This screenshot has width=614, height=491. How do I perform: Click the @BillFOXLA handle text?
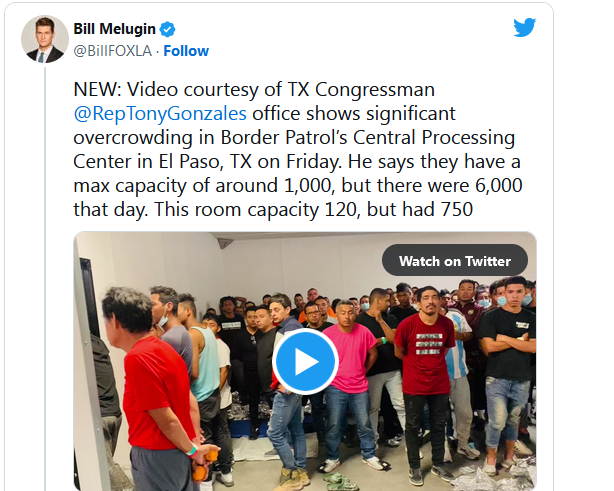113,51
